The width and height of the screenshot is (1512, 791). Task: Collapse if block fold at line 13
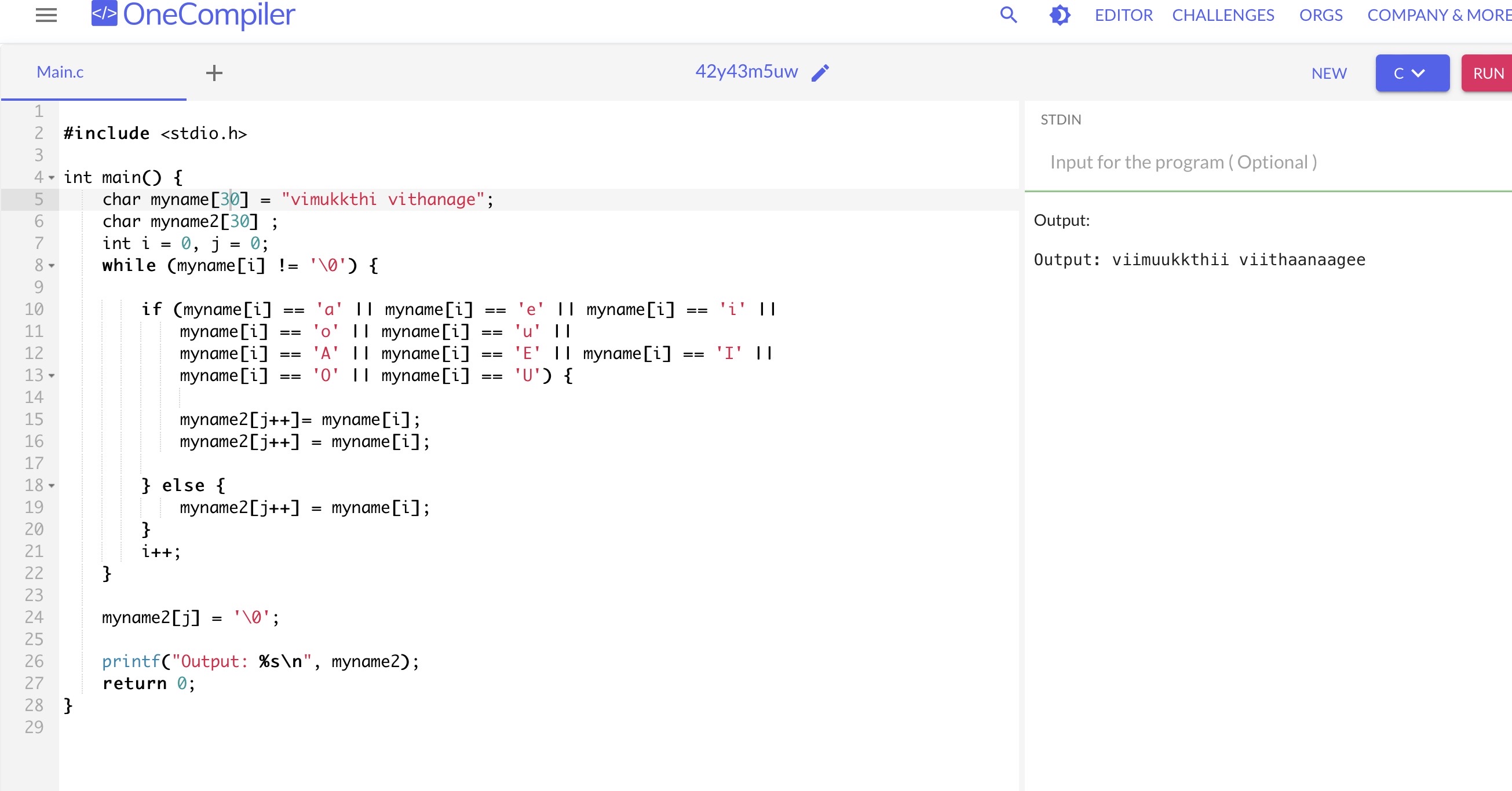[x=52, y=376]
